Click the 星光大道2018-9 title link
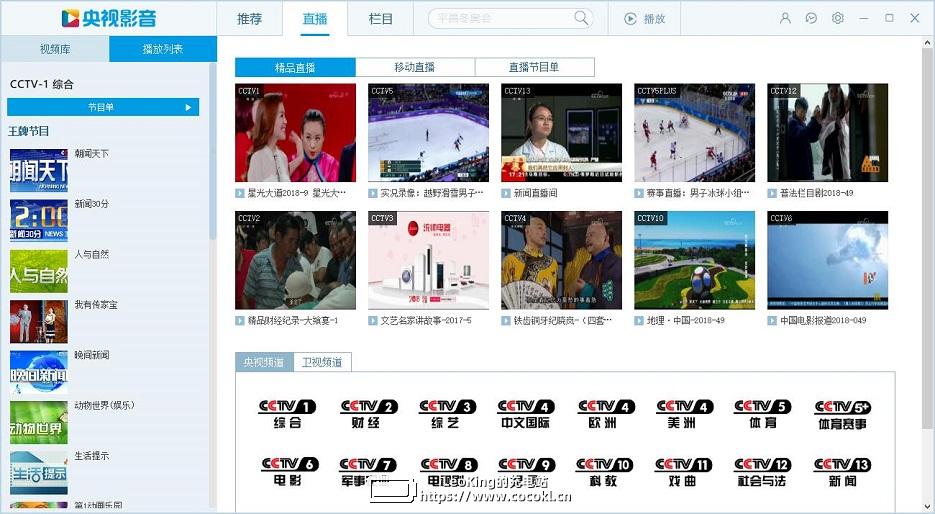935x514 pixels. (296, 193)
